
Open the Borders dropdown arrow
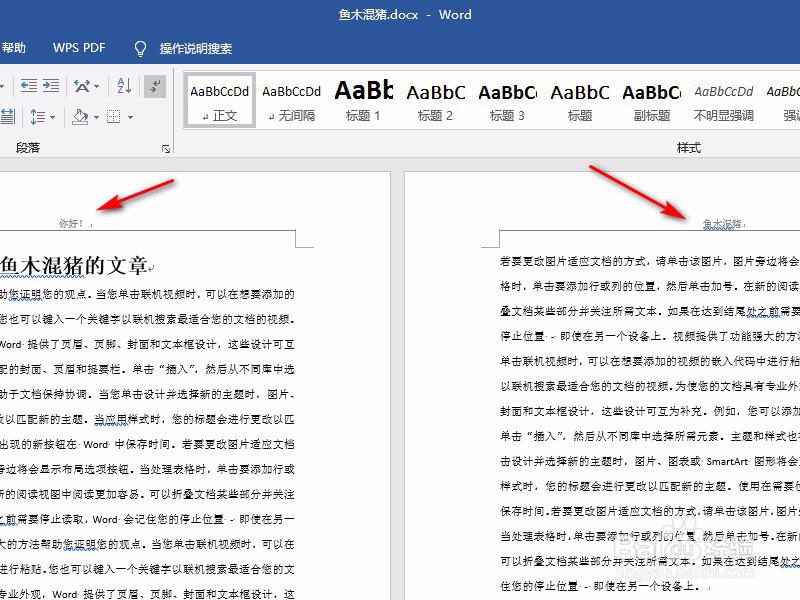[130, 119]
